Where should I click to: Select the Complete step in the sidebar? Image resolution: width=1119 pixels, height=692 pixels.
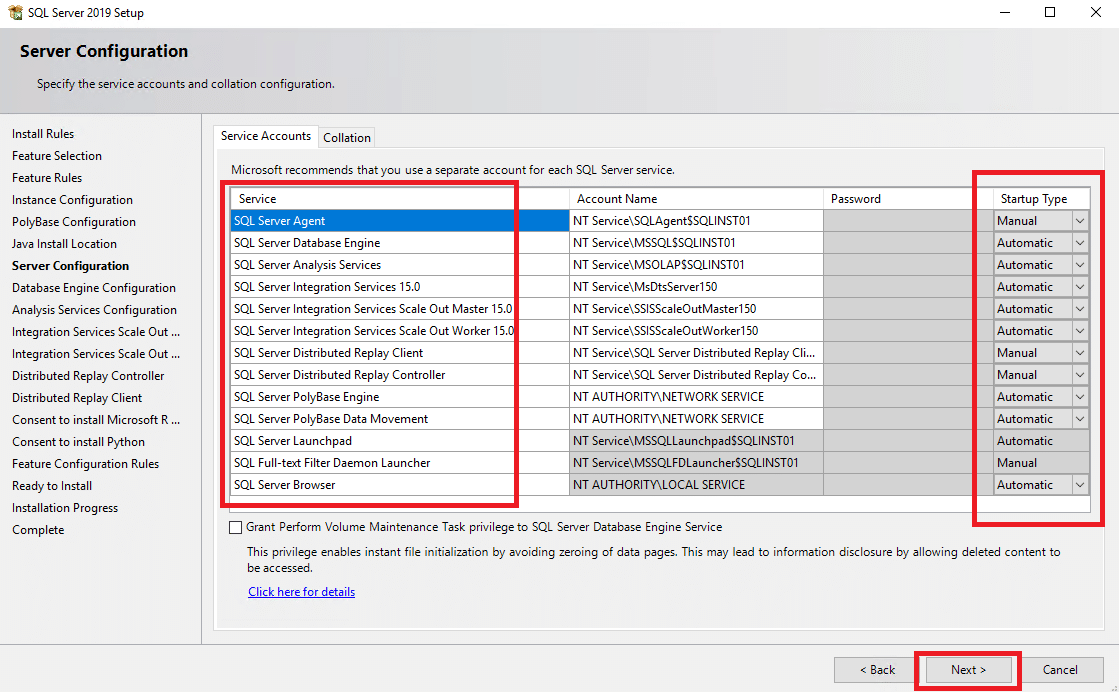(x=38, y=531)
